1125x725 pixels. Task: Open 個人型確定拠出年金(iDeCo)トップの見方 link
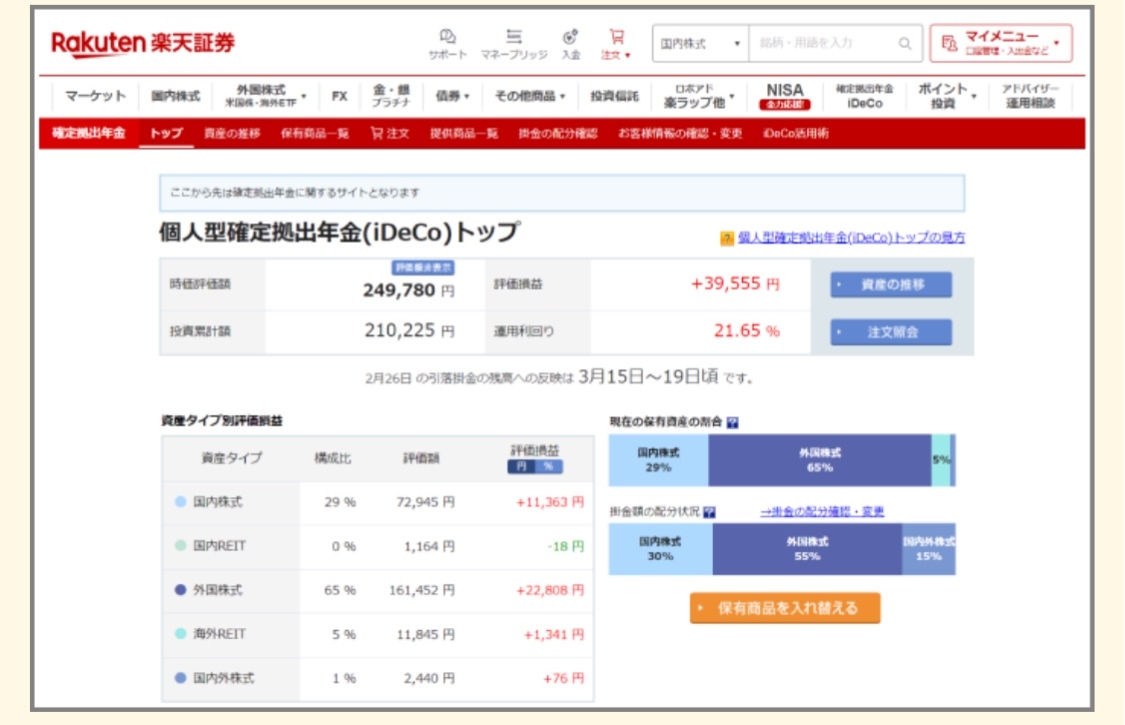852,238
